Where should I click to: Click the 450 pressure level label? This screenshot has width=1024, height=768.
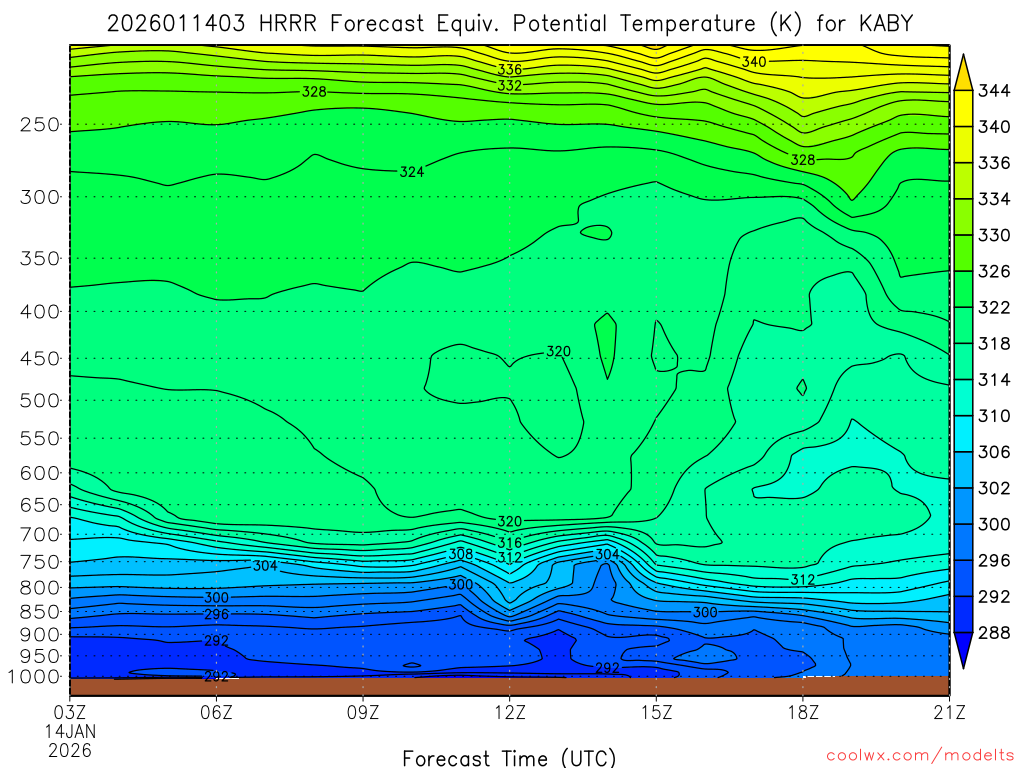point(40,359)
